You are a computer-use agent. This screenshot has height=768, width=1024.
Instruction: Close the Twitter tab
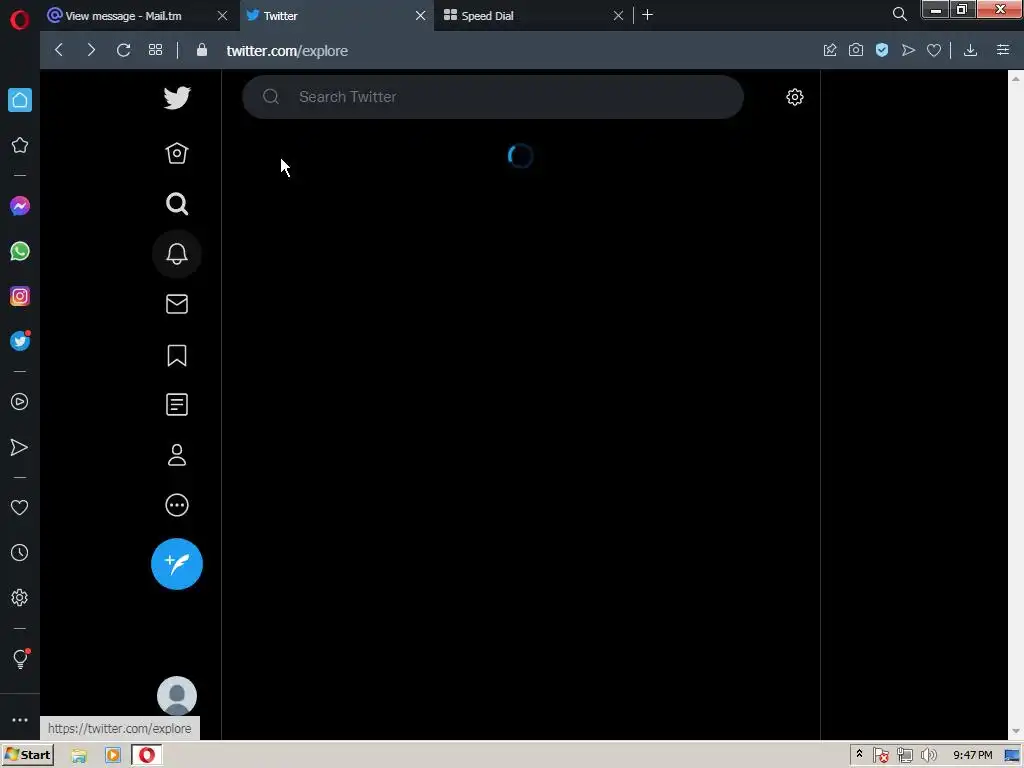click(x=421, y=16)
